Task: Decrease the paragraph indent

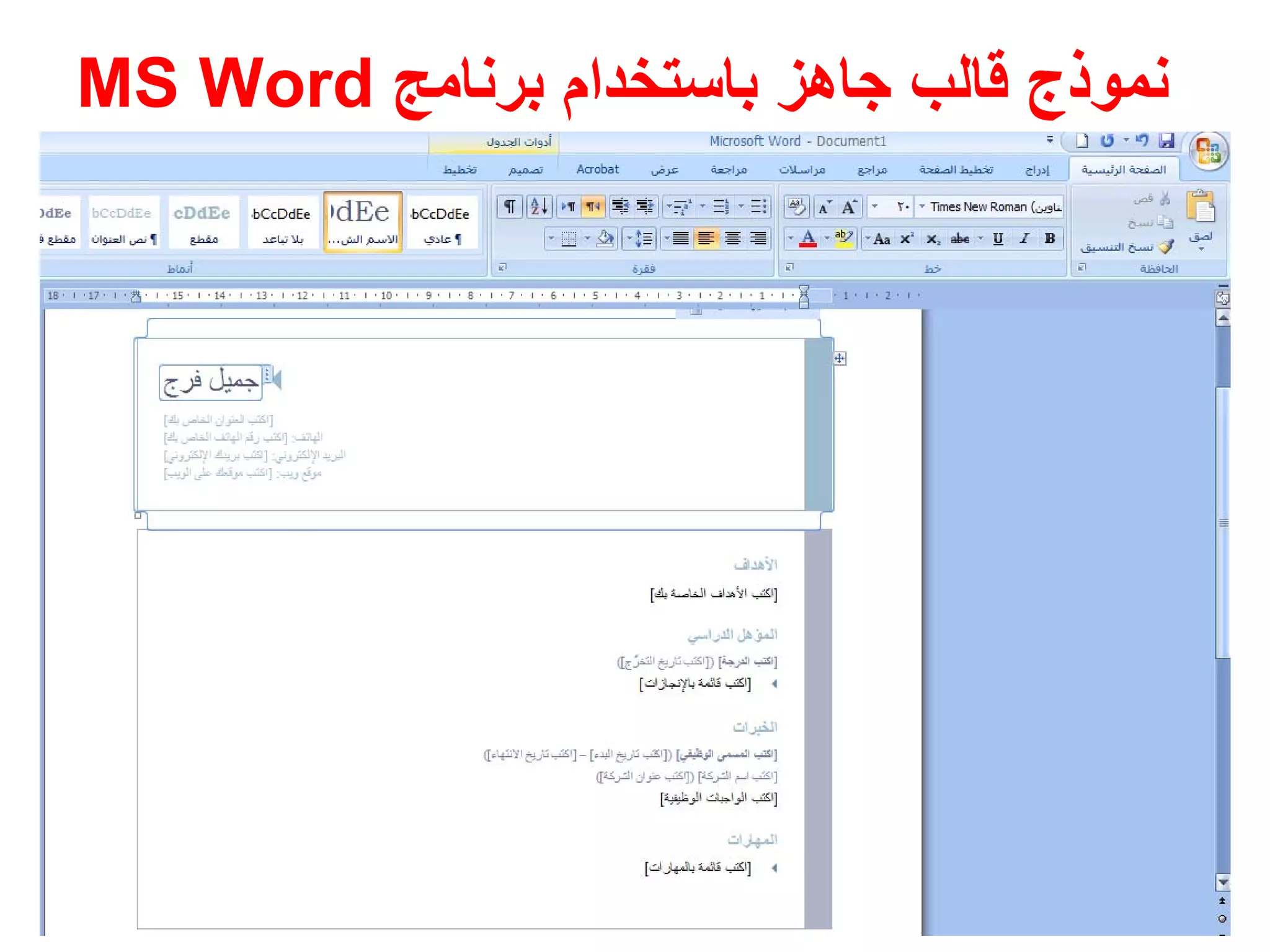Action: (646, 206)
